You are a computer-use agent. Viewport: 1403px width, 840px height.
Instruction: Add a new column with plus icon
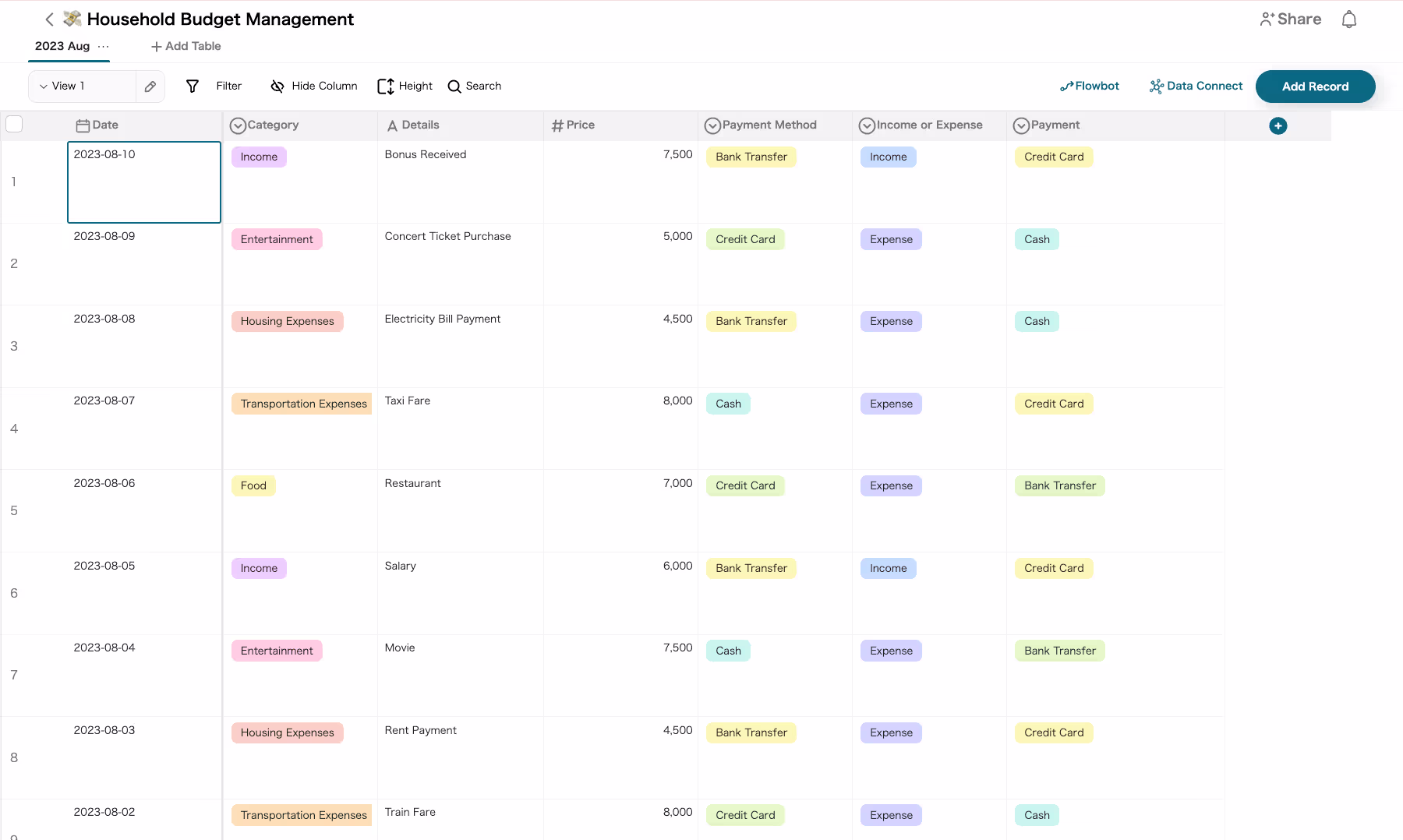click(1278, 125)
